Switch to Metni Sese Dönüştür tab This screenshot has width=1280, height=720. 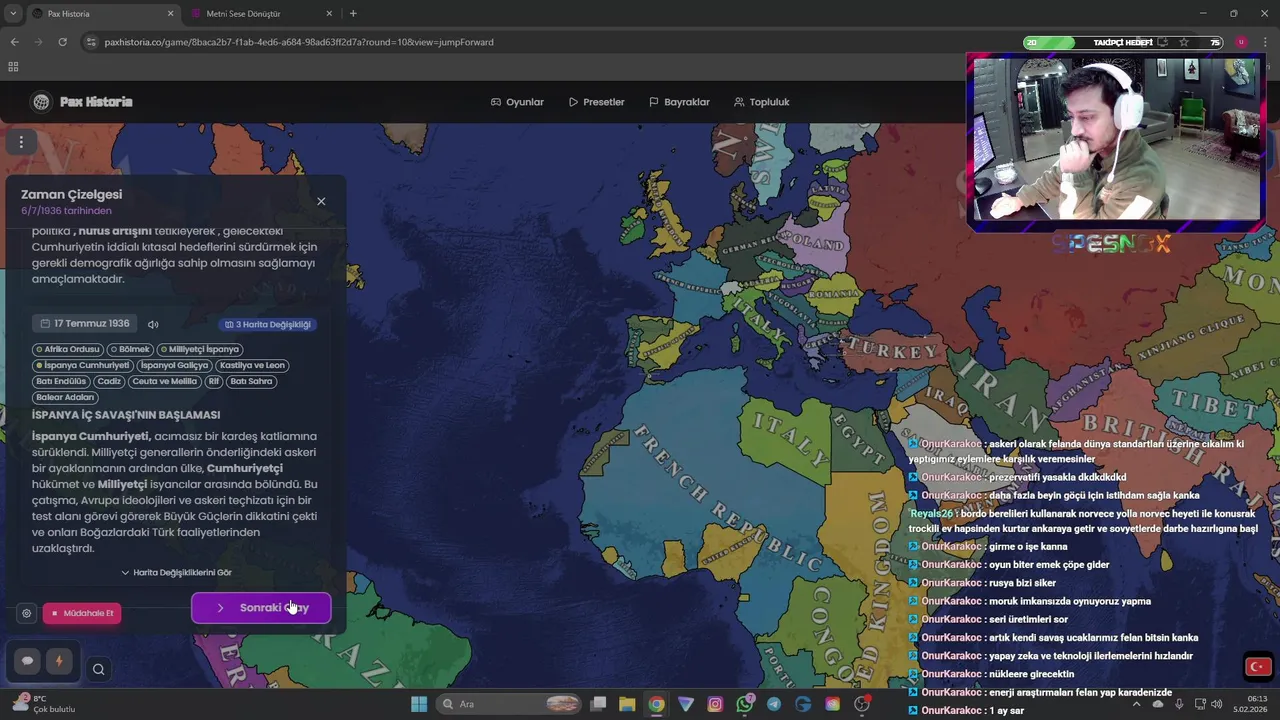[x=262, y=14]
